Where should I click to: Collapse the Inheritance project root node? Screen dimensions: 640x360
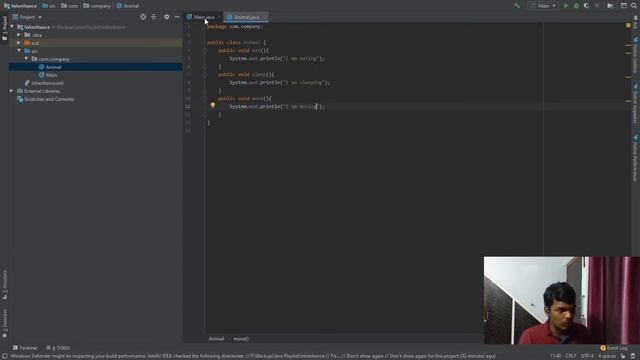12,27
